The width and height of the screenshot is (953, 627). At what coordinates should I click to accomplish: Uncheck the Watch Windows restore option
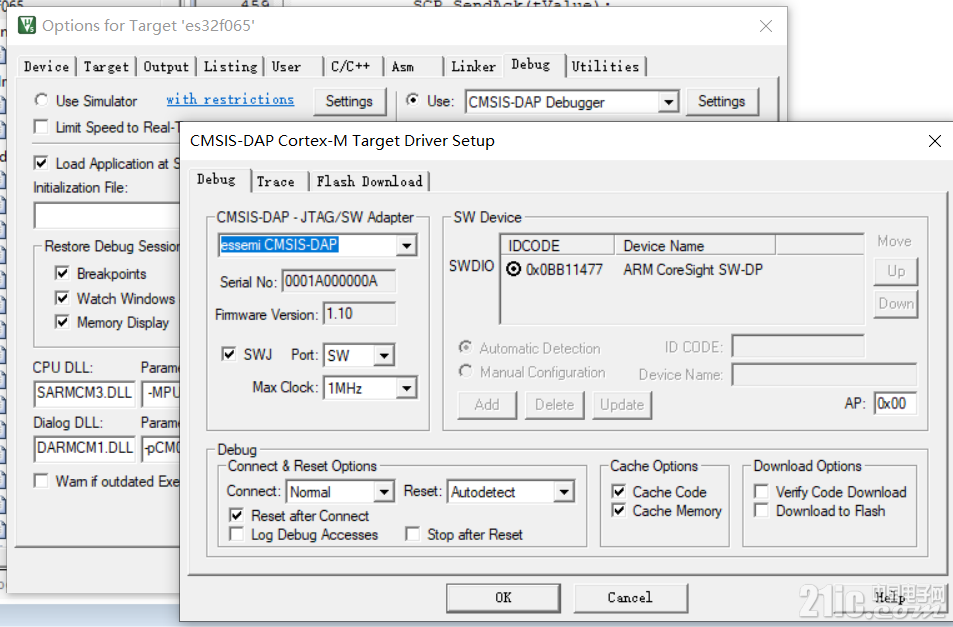coord(62,298)
